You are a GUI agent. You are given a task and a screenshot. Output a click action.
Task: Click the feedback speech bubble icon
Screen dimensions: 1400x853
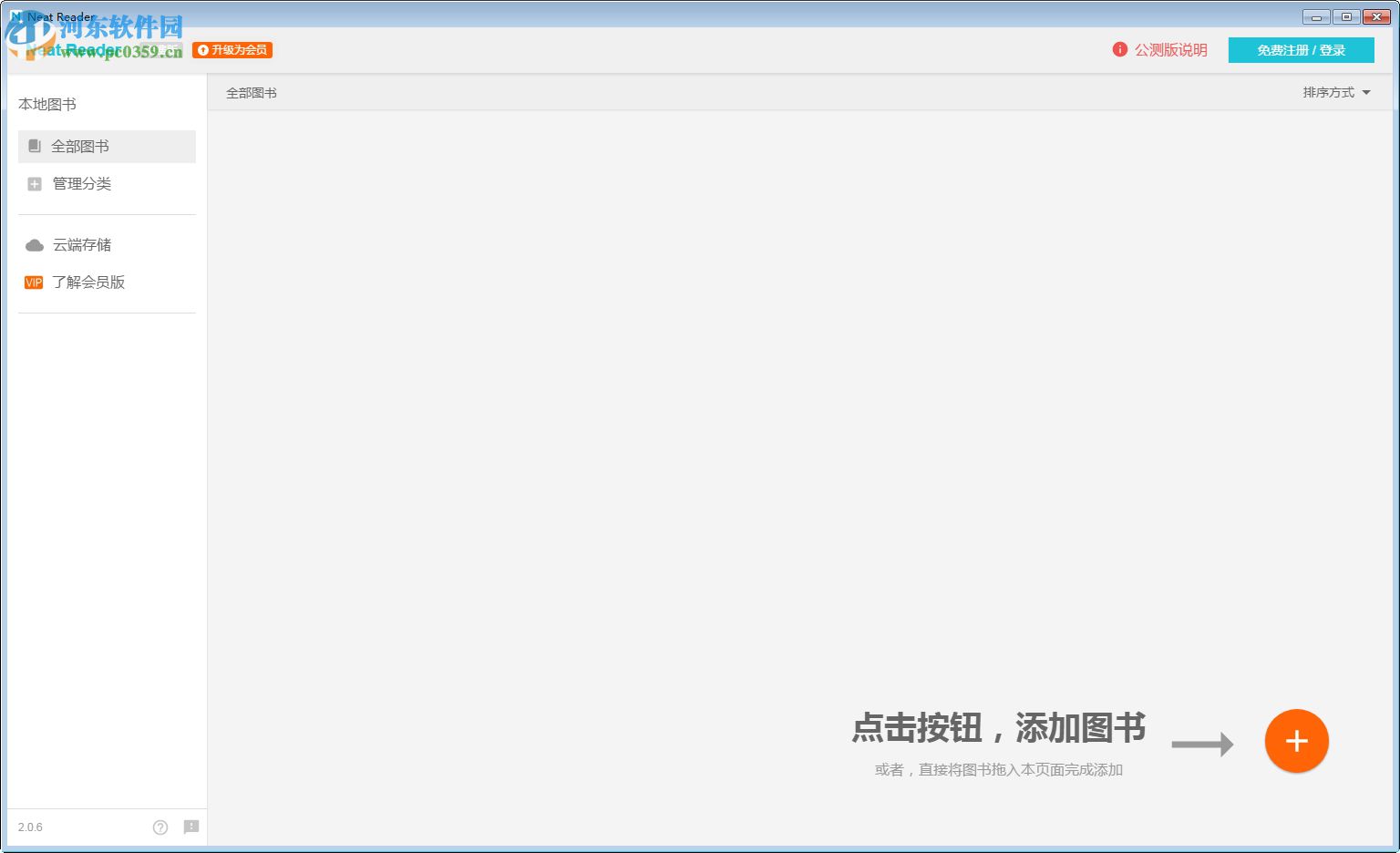coord(191,827)
